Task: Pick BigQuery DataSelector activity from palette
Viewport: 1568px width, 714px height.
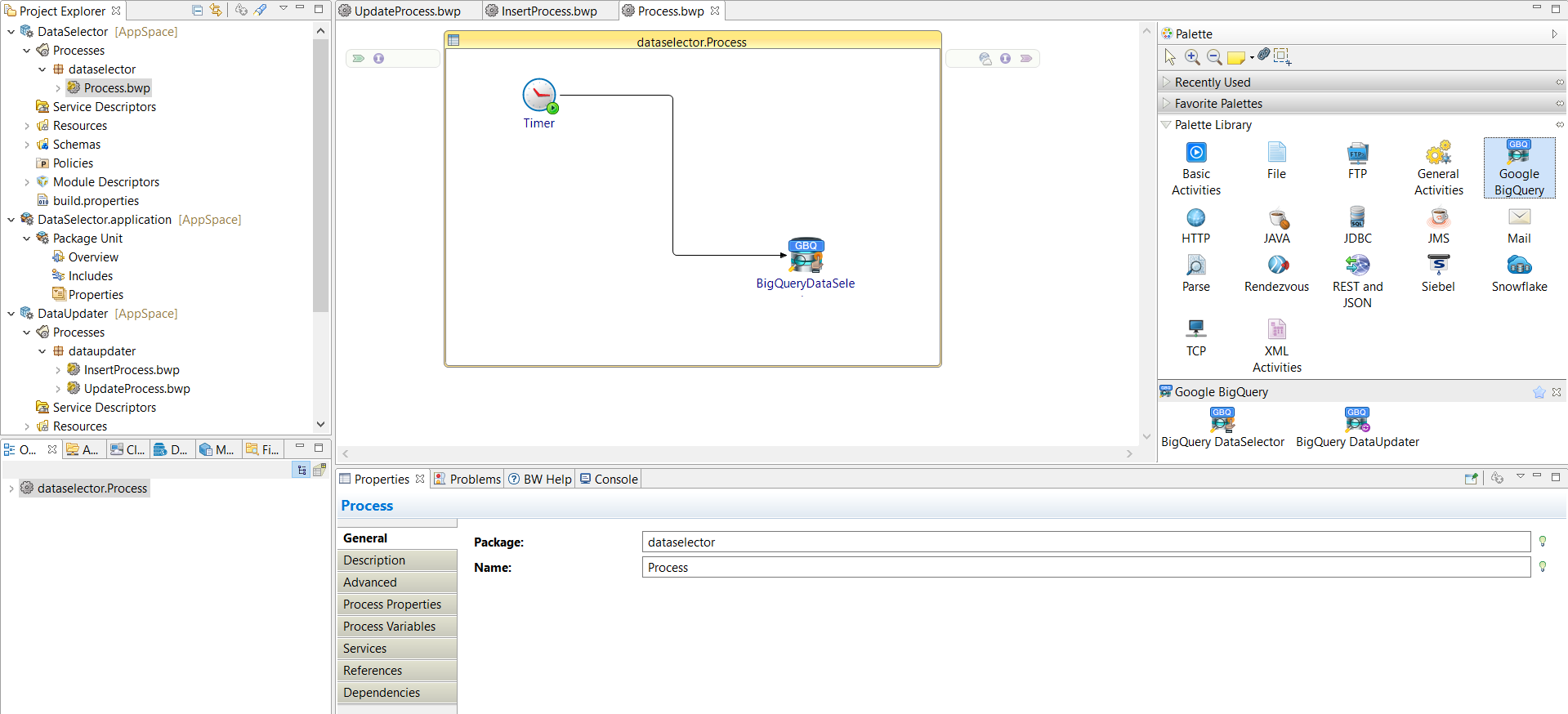Action: (x=1222, y=429)
